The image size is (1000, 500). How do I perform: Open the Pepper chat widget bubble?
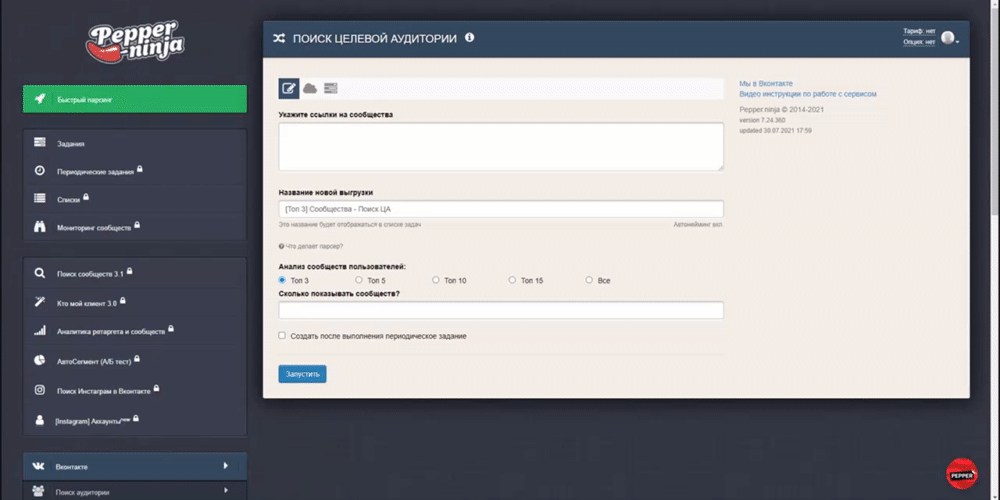pos(961,474)
